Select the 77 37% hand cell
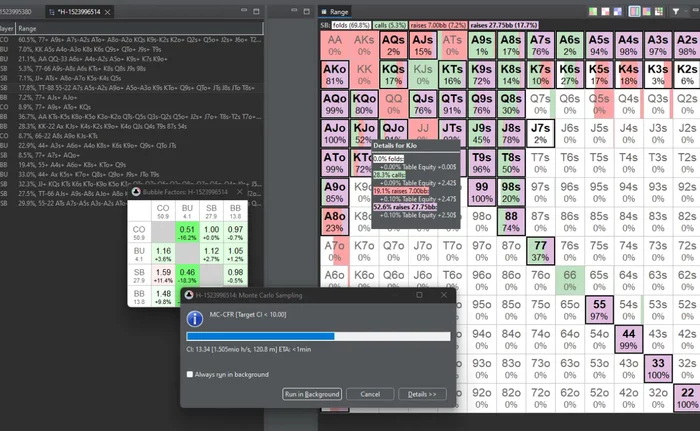 pyautogui.click(x=541, y=251)
